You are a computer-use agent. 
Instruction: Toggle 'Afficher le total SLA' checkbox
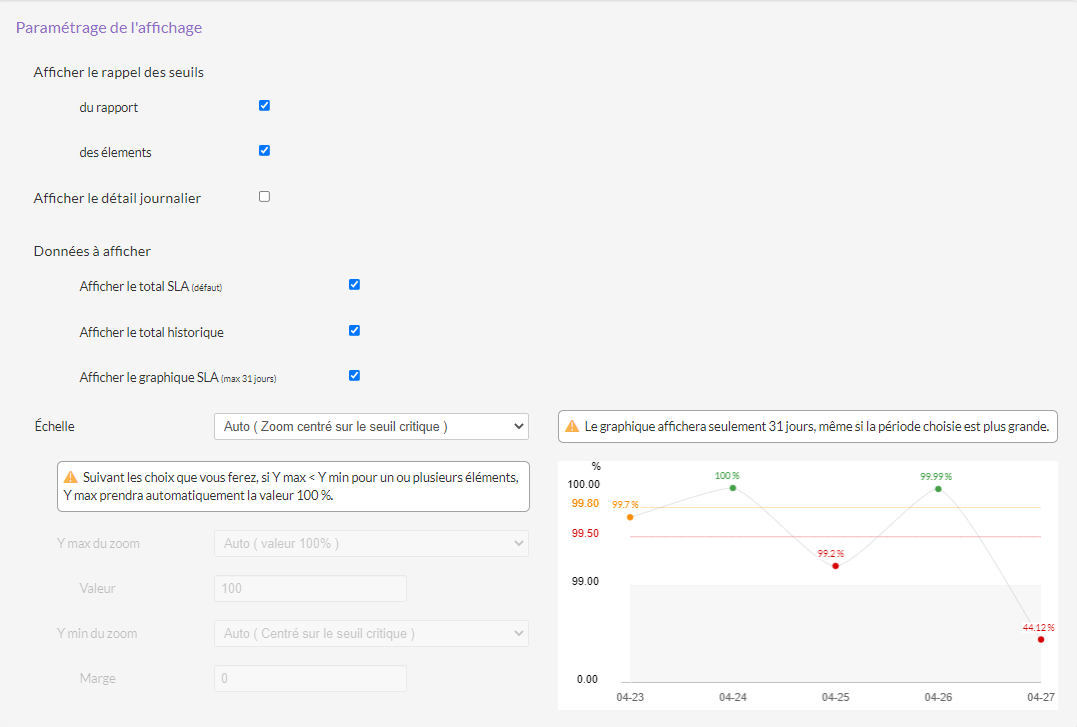coord(354,284)
